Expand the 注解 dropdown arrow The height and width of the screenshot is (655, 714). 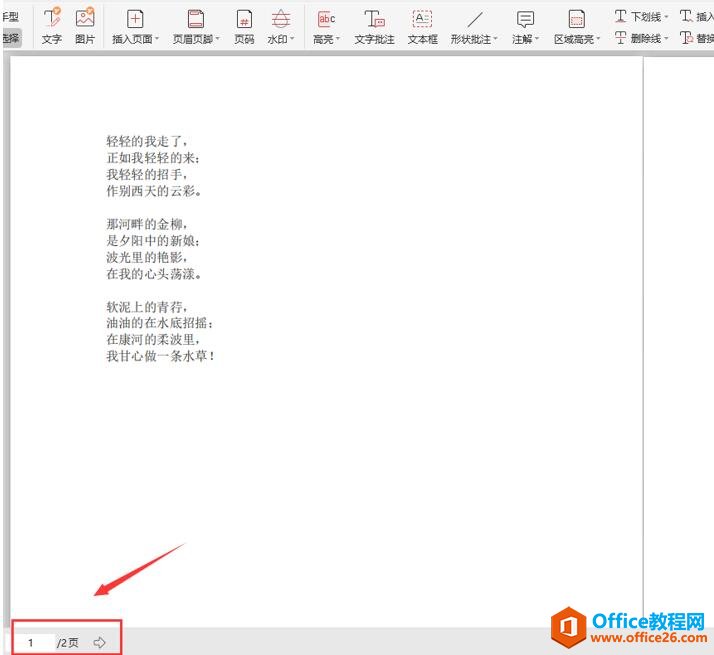[x=536, y=39]
